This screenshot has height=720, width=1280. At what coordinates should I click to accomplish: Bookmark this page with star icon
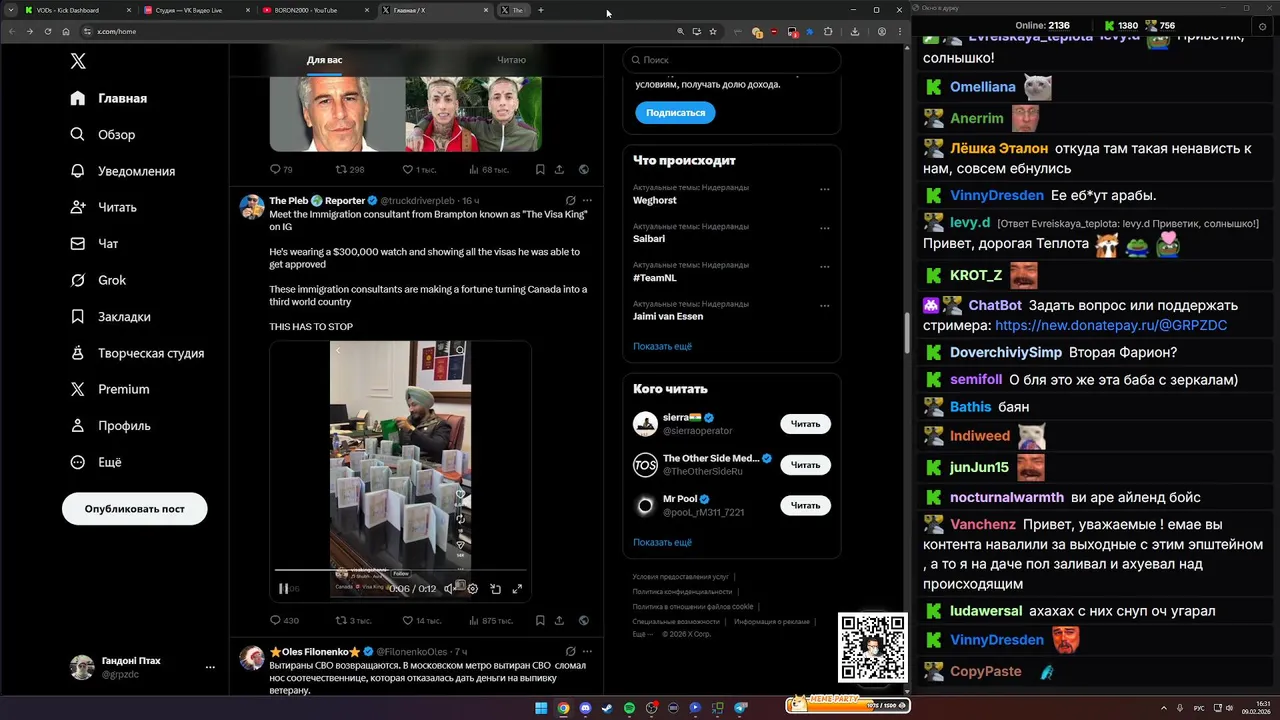click(713, 31)
